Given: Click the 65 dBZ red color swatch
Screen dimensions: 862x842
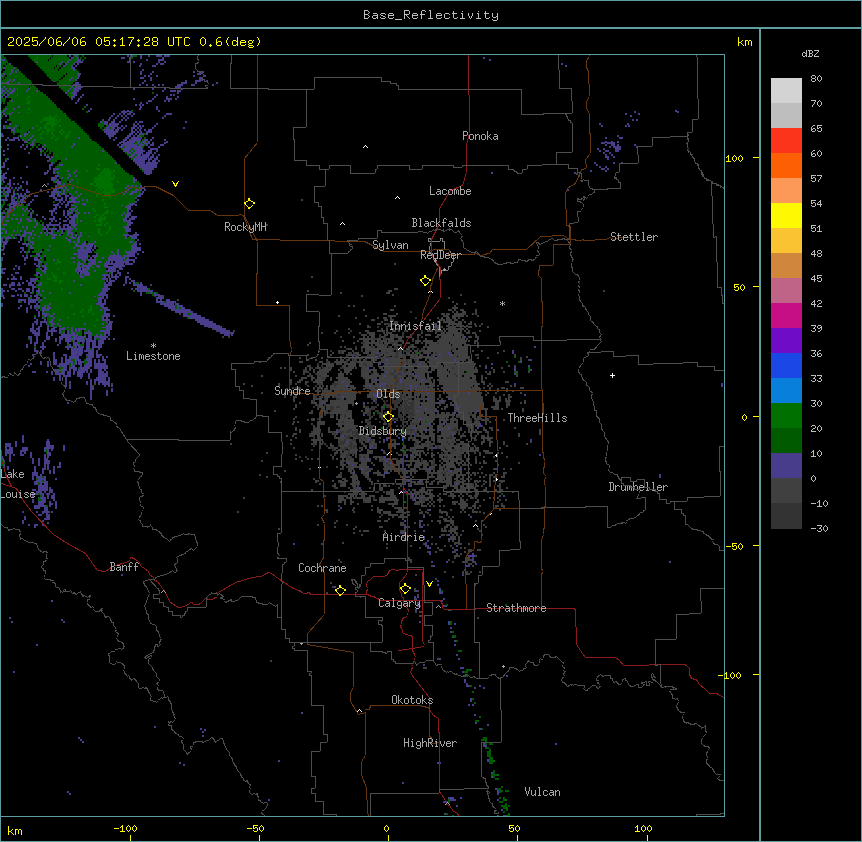Looking at the screenshot, I should point(786,141).
